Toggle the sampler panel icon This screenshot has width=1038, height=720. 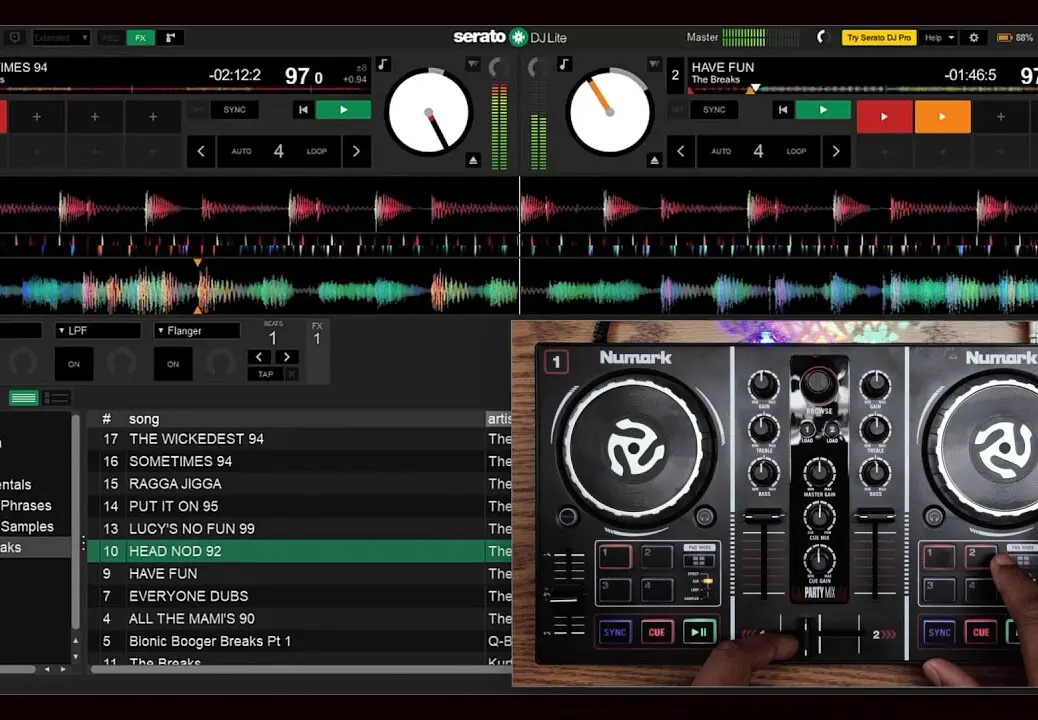coord(170,38)
